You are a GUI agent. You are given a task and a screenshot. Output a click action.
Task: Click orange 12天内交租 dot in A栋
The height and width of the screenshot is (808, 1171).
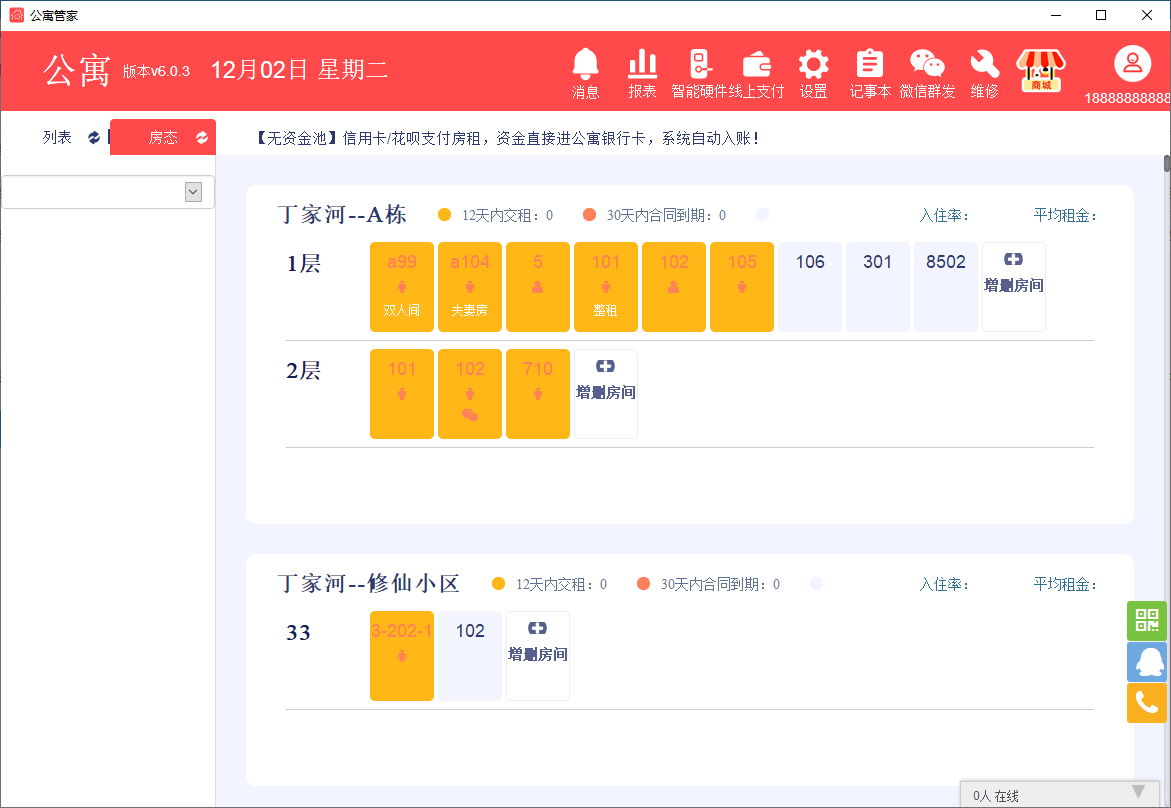pos(444,215)
